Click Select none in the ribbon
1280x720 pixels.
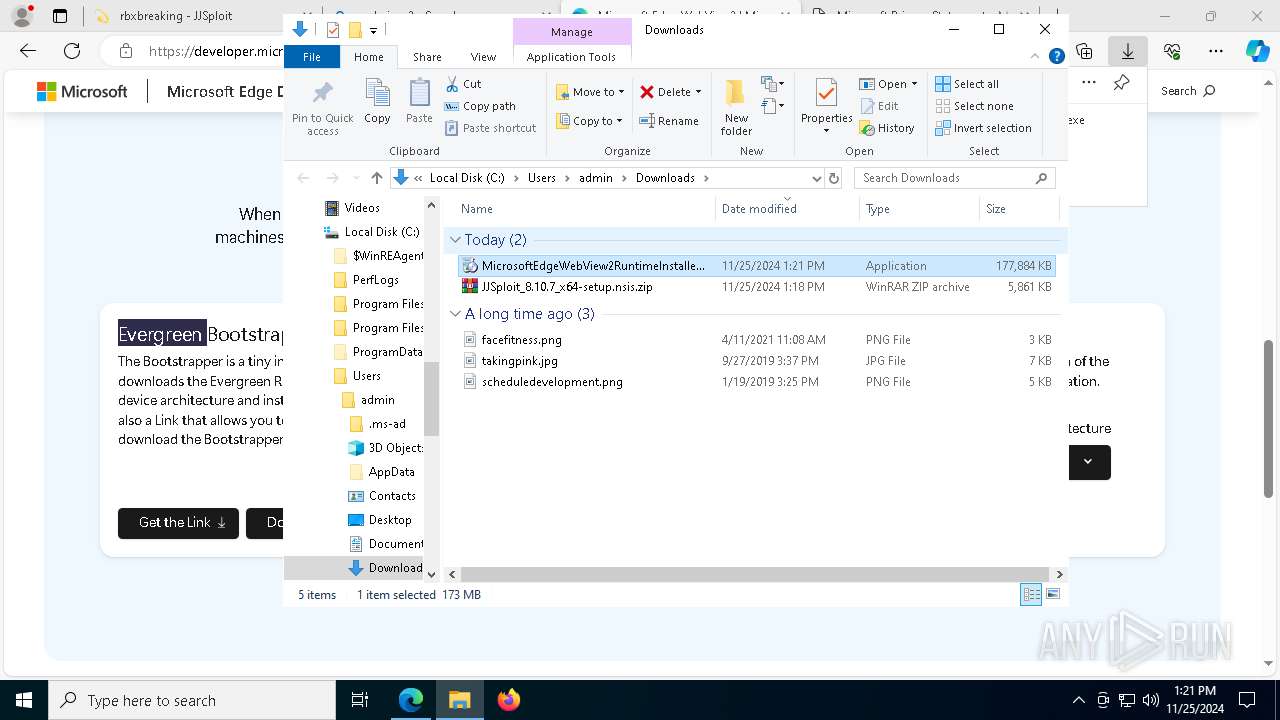(974, 106)
